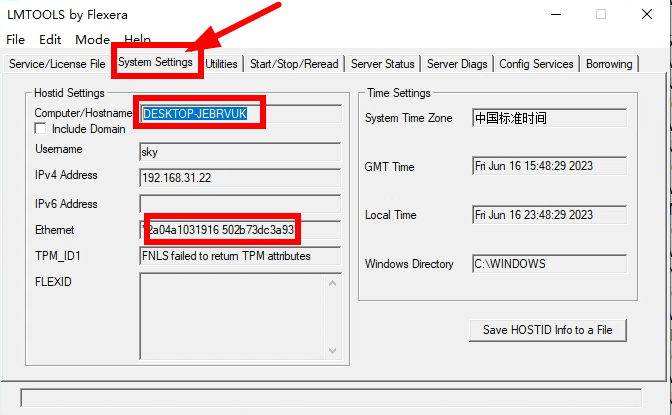This screenshot has width=672, height=415.
Task: Open the File menu
Action: 15,40
